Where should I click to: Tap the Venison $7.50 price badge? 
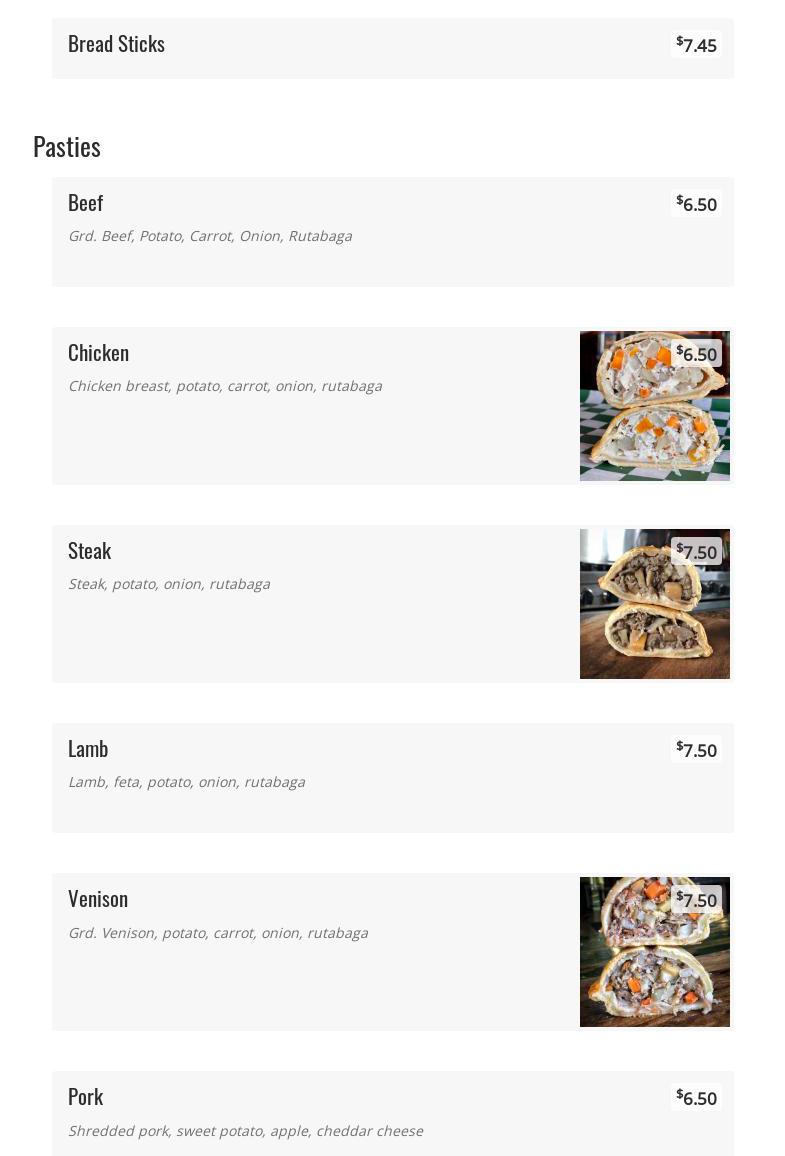coord(697,900)
